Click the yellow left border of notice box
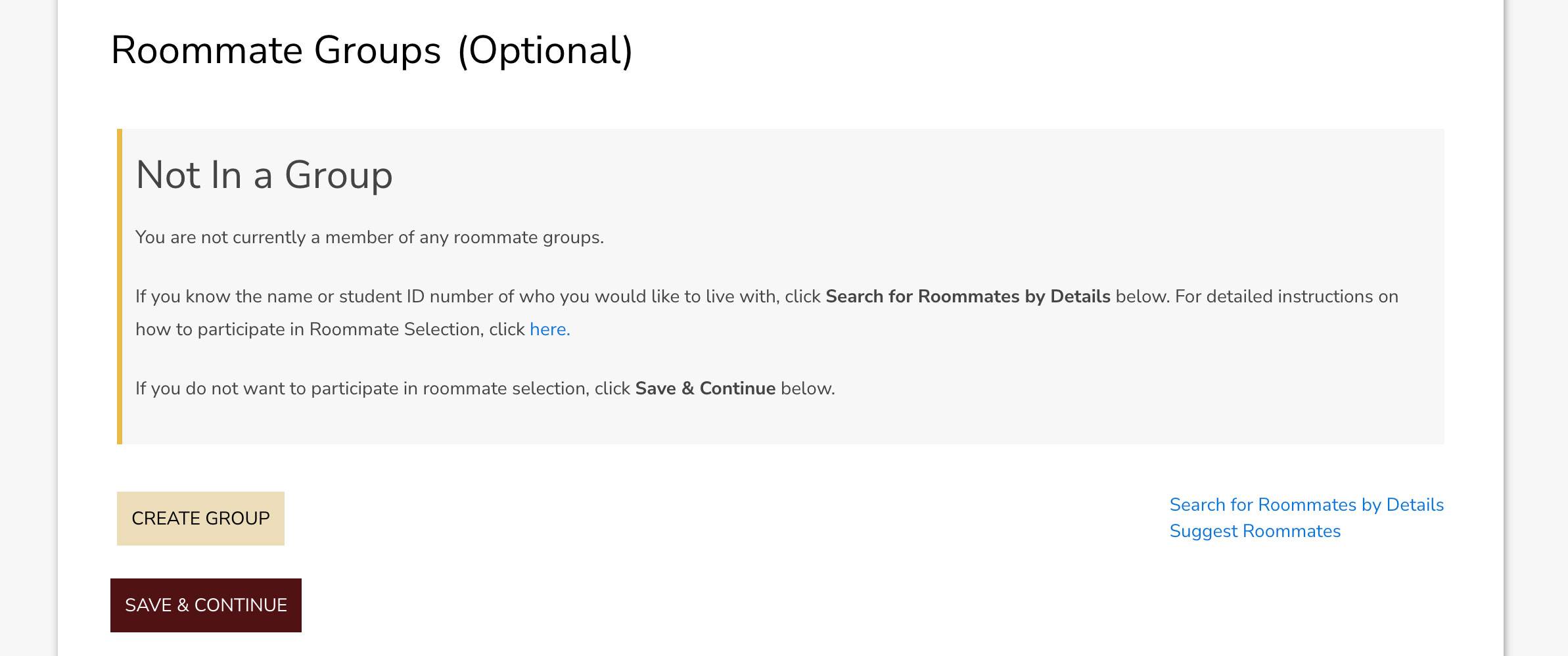The width and height of the screenshot is (1568, 656). click(x=120, y=286)
